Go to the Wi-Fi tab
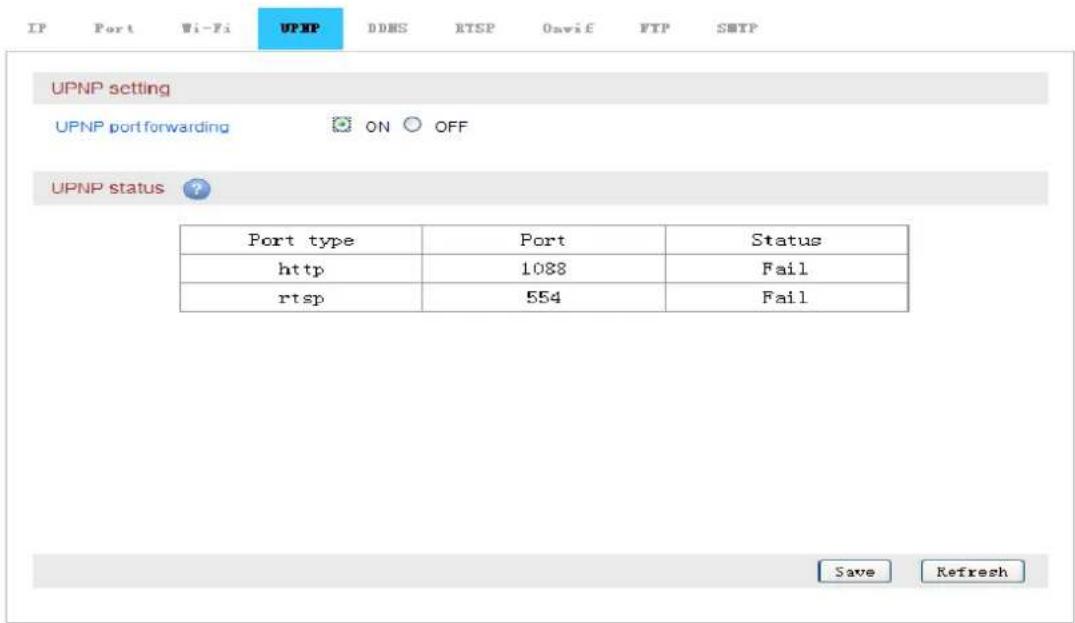 click(x=206, y=28)
